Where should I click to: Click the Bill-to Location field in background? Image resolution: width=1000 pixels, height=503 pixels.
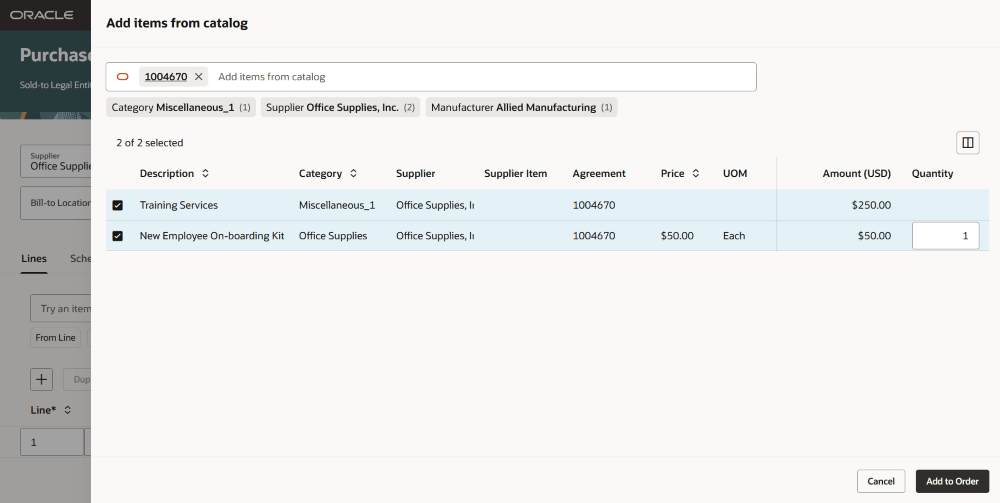56,203
